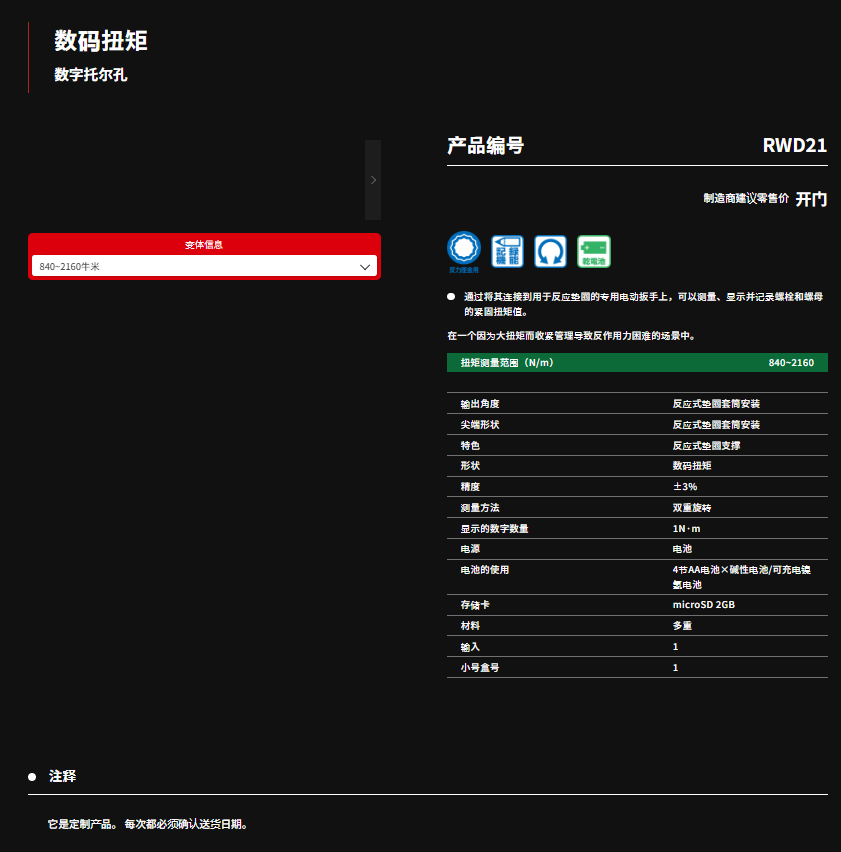Click the RWD21 product number
841x852 pixels.
tap(795, 146)
